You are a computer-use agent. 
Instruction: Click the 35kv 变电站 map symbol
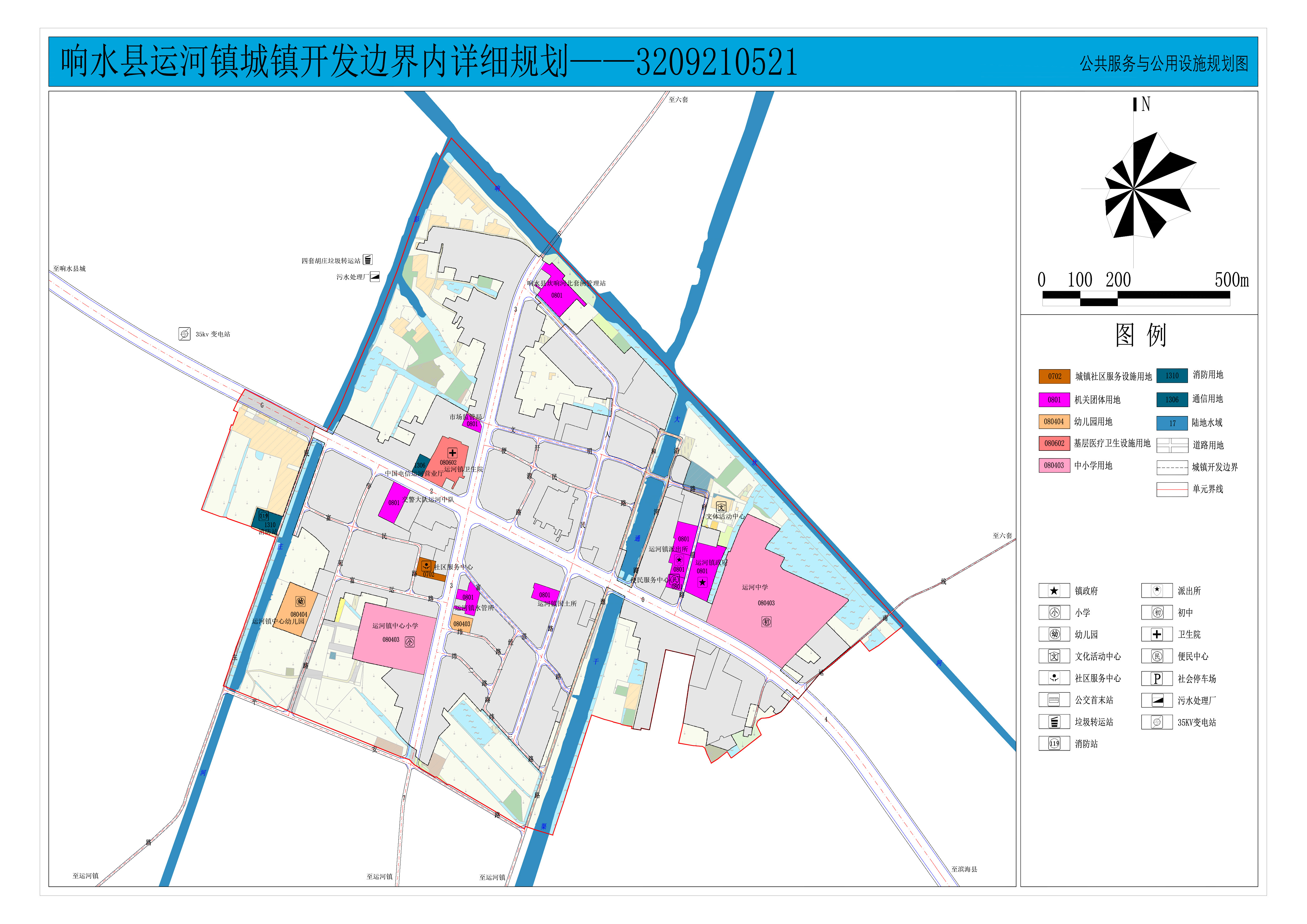click(x=184, y=334)
